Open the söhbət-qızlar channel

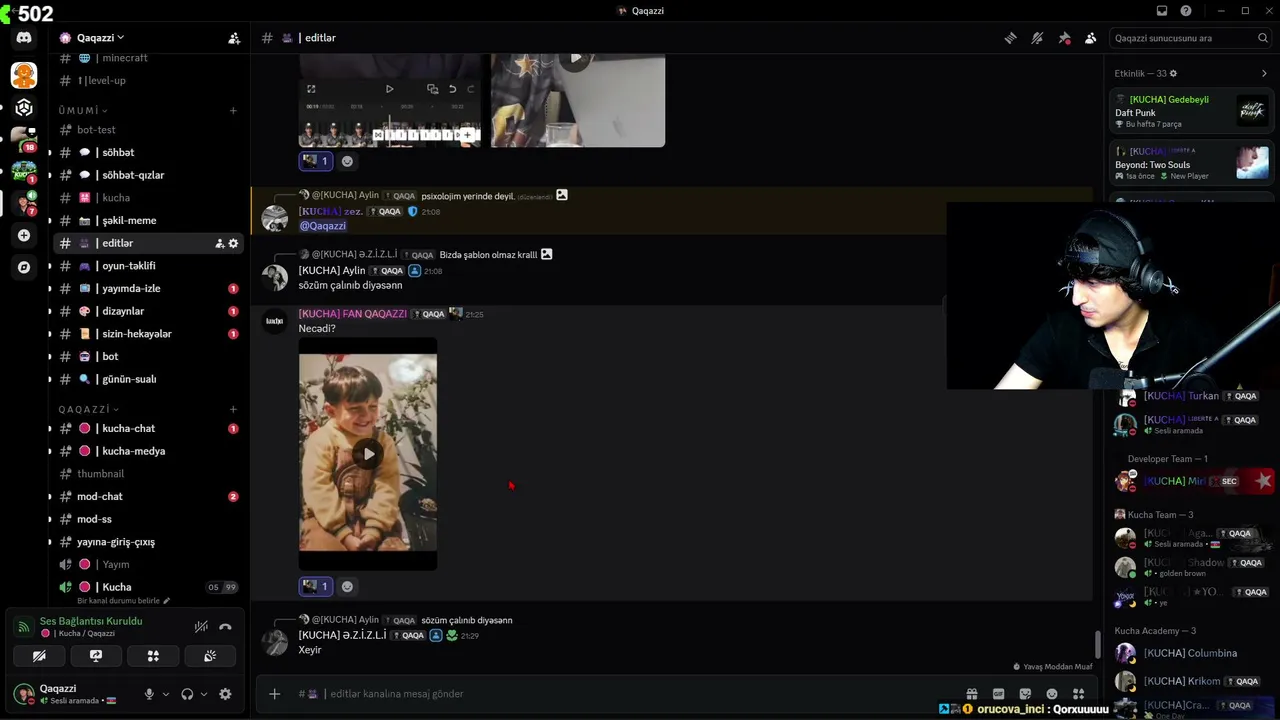click(x=148, y=175)
